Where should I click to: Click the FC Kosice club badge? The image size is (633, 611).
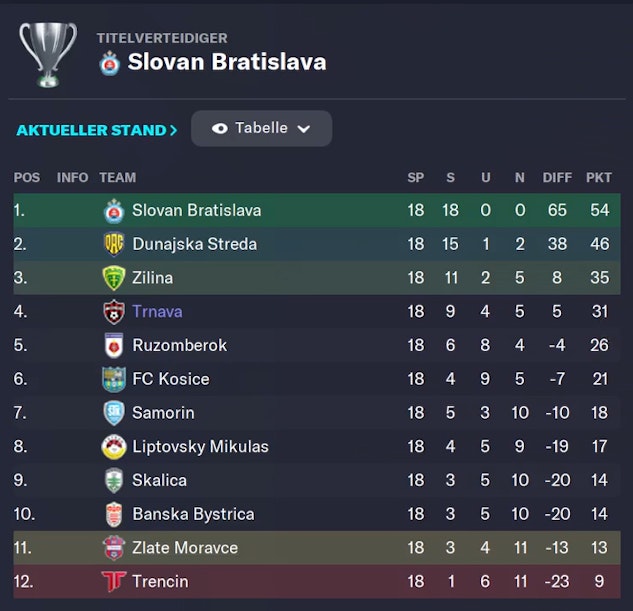pyautogui.click(x=114, y=379)
